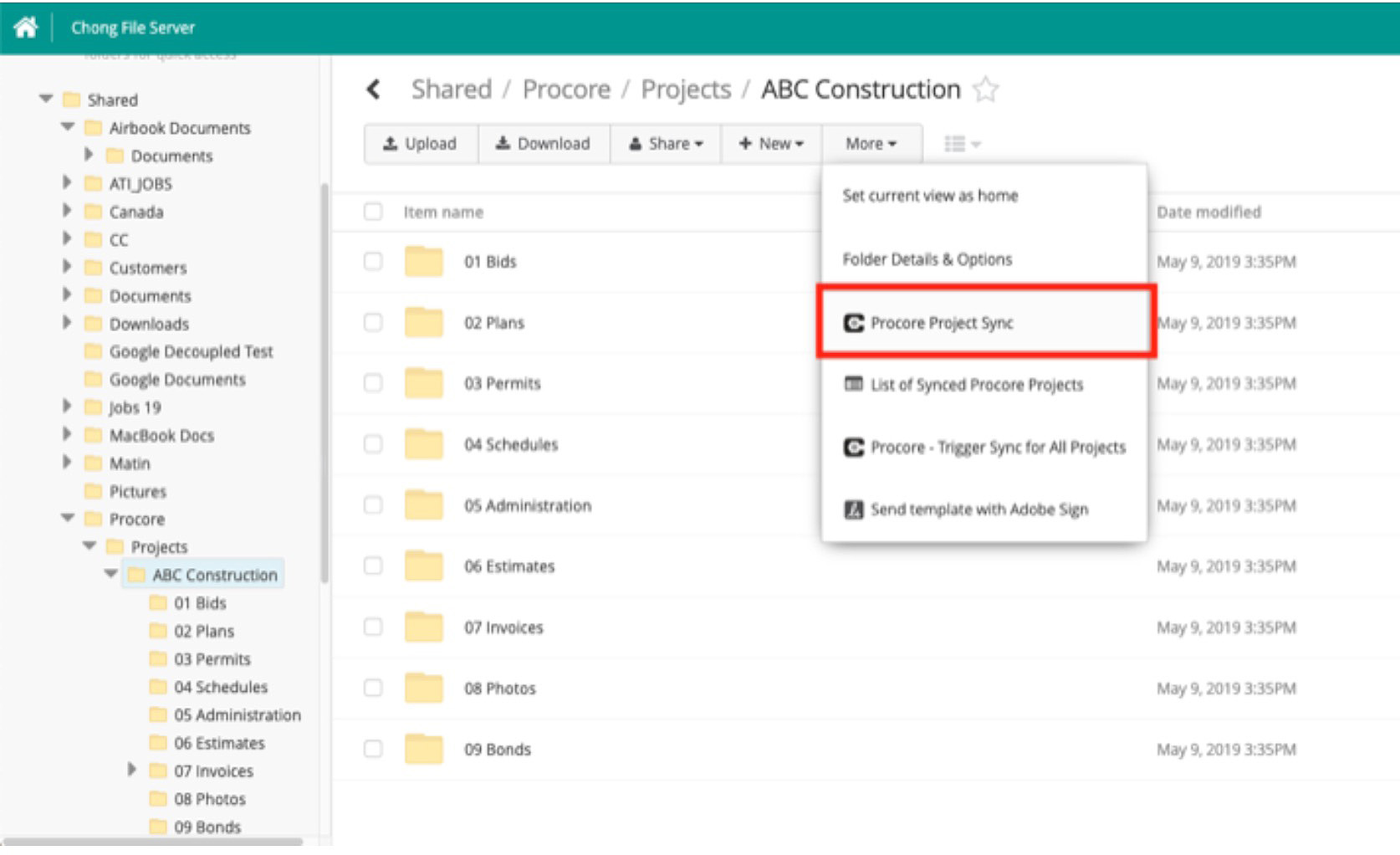1400x855 pixels.
Task: Click the Download icon on the toolbar
Action: (503, 143)
